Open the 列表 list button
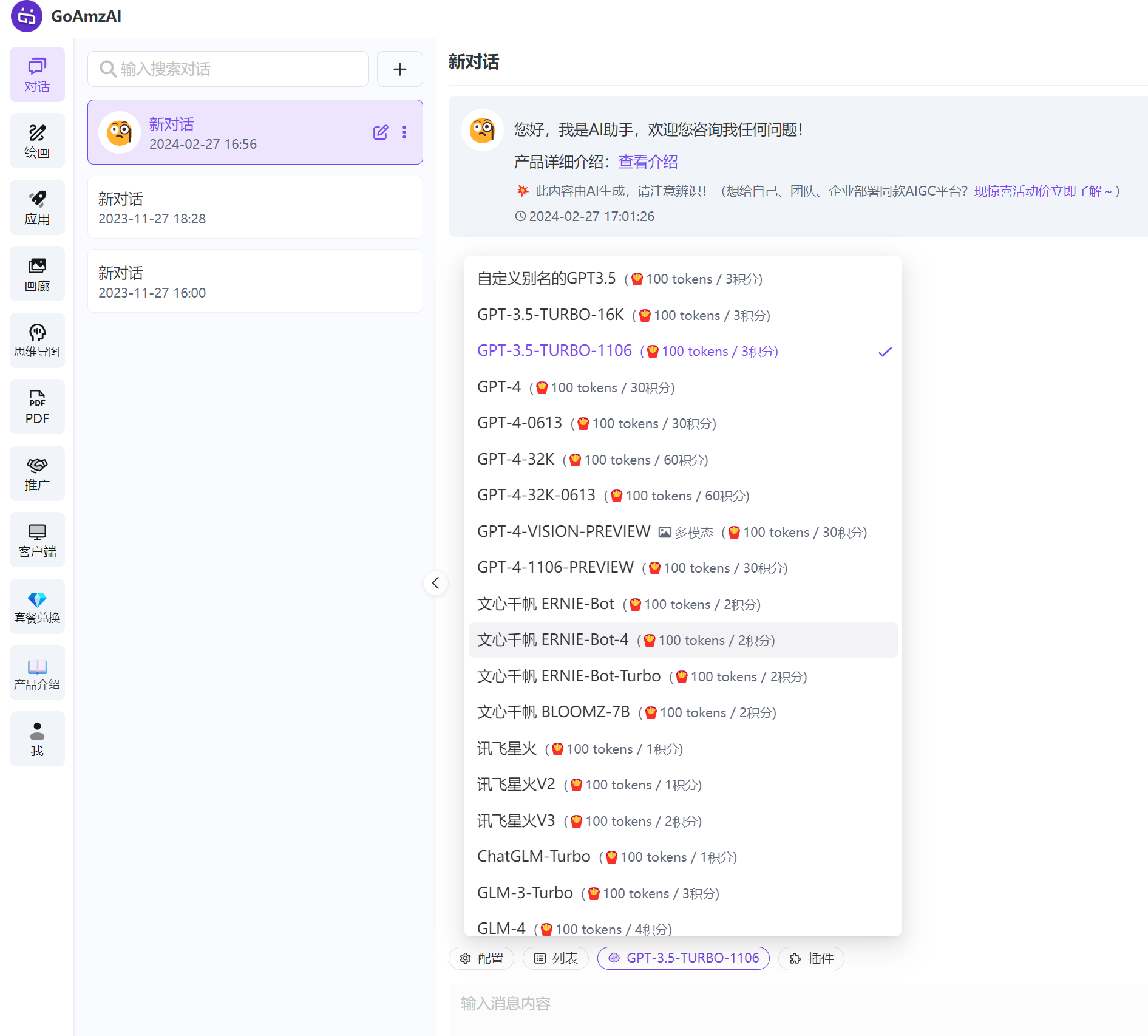The height and width of the screenshot is (1036, 1148). 555,958
